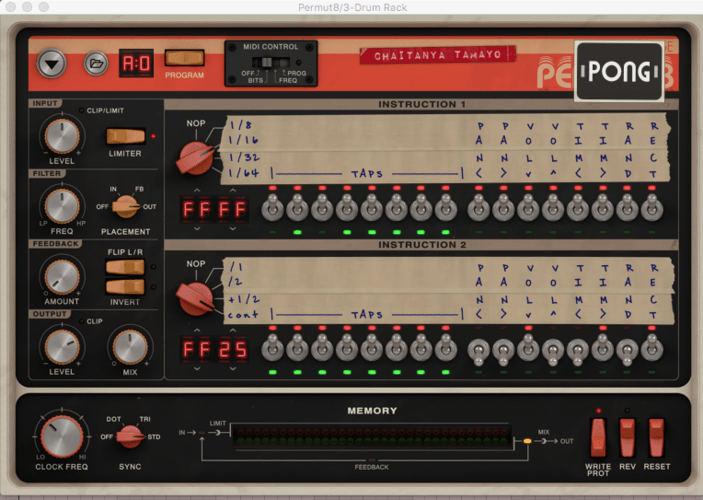Flip the RAND bit switch in Instruction 2
703x500 pixels.
tap(627, 351)
